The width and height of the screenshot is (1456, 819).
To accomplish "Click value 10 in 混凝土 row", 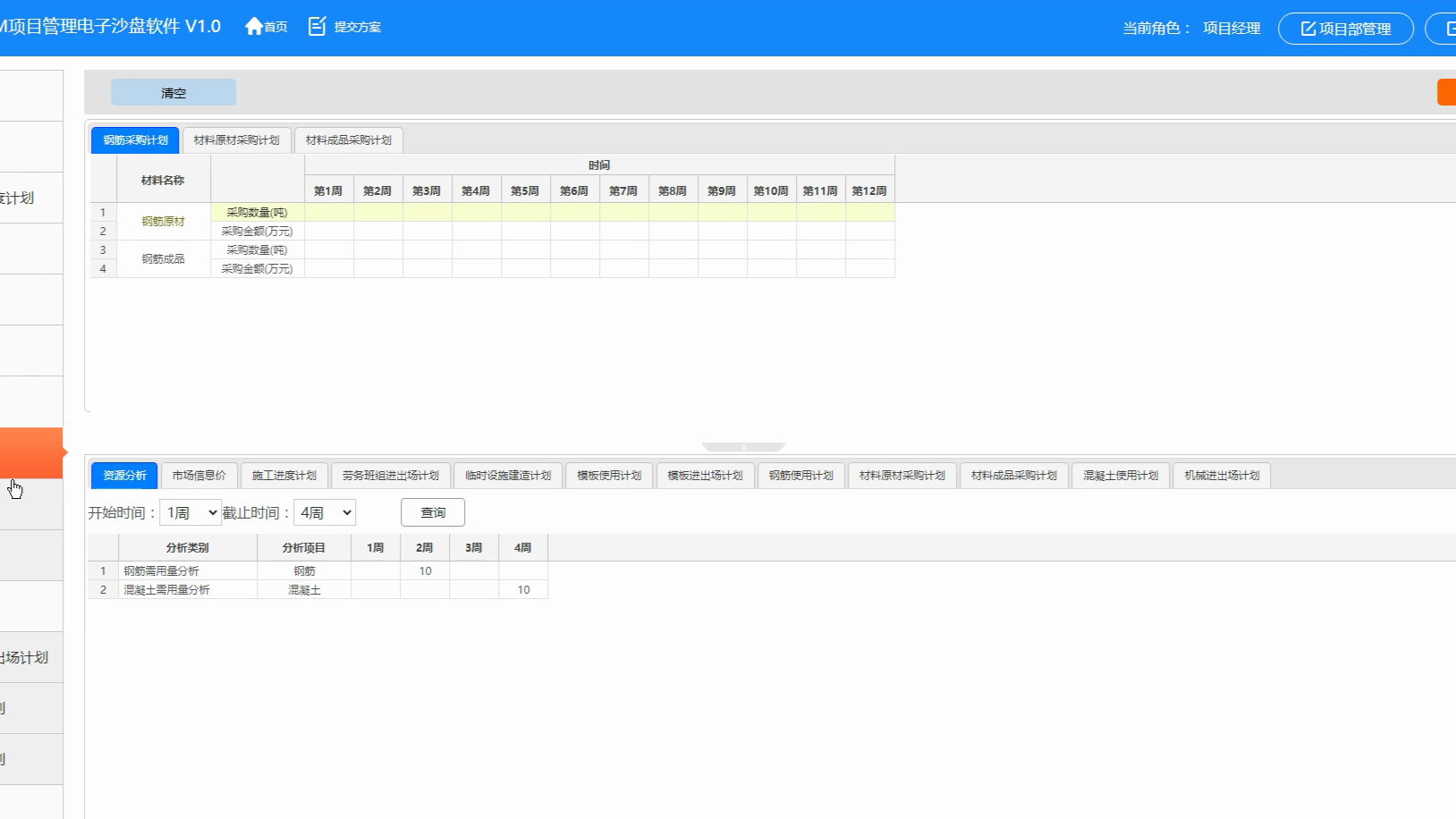I will pyautogui.click(x=523, y=589).
